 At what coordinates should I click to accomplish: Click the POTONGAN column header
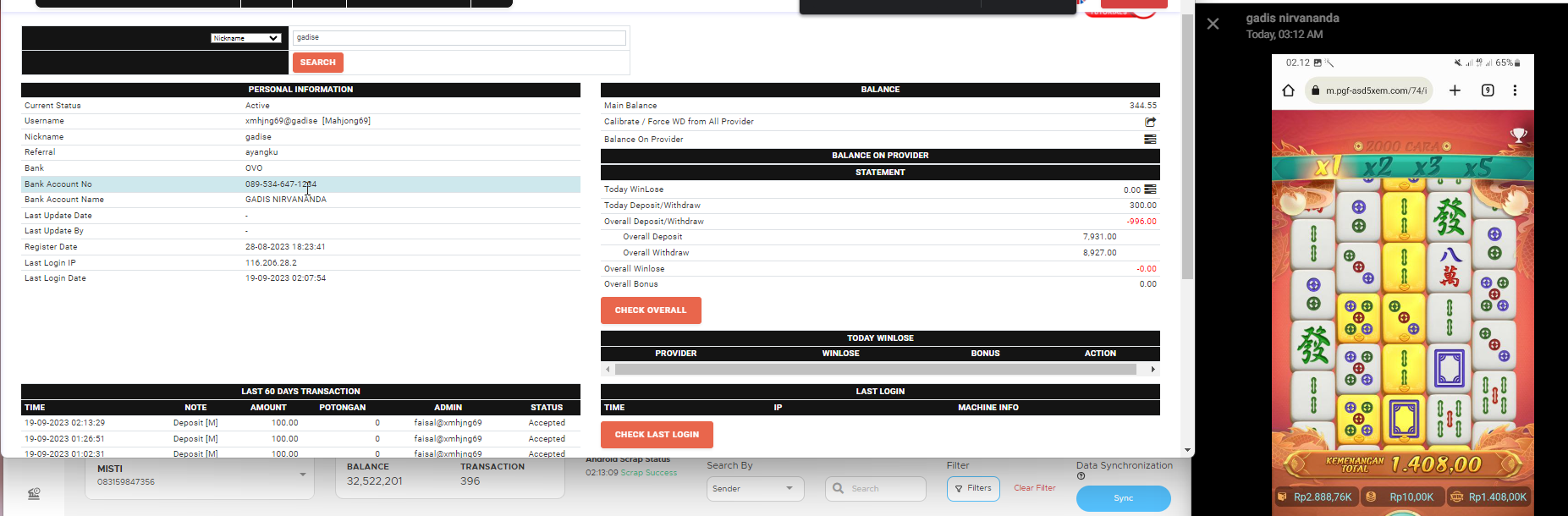pyautogui.click(x=342, y=408)
